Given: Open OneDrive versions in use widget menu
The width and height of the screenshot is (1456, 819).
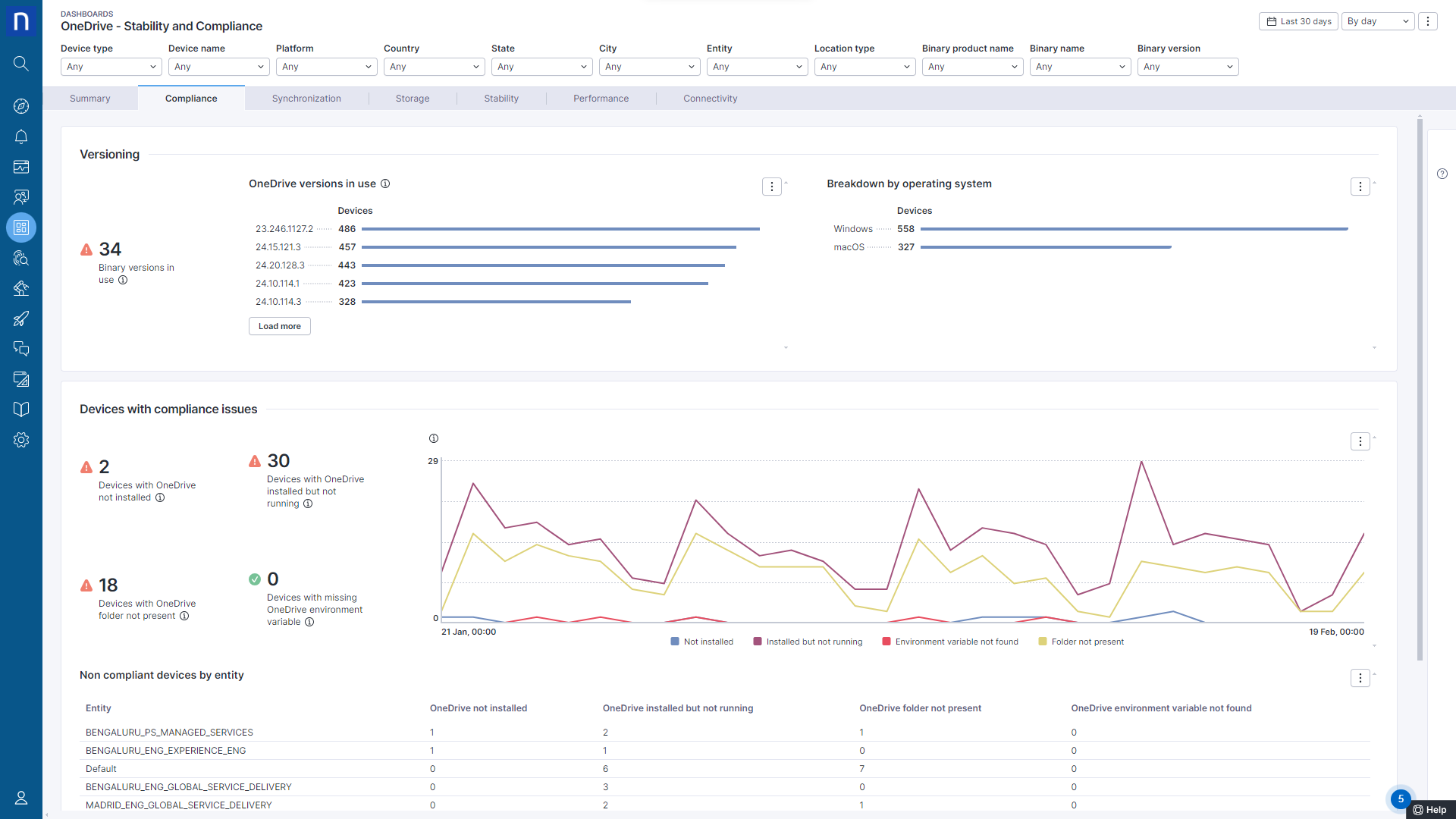Looking at the screenshot, I should [772, 187].
